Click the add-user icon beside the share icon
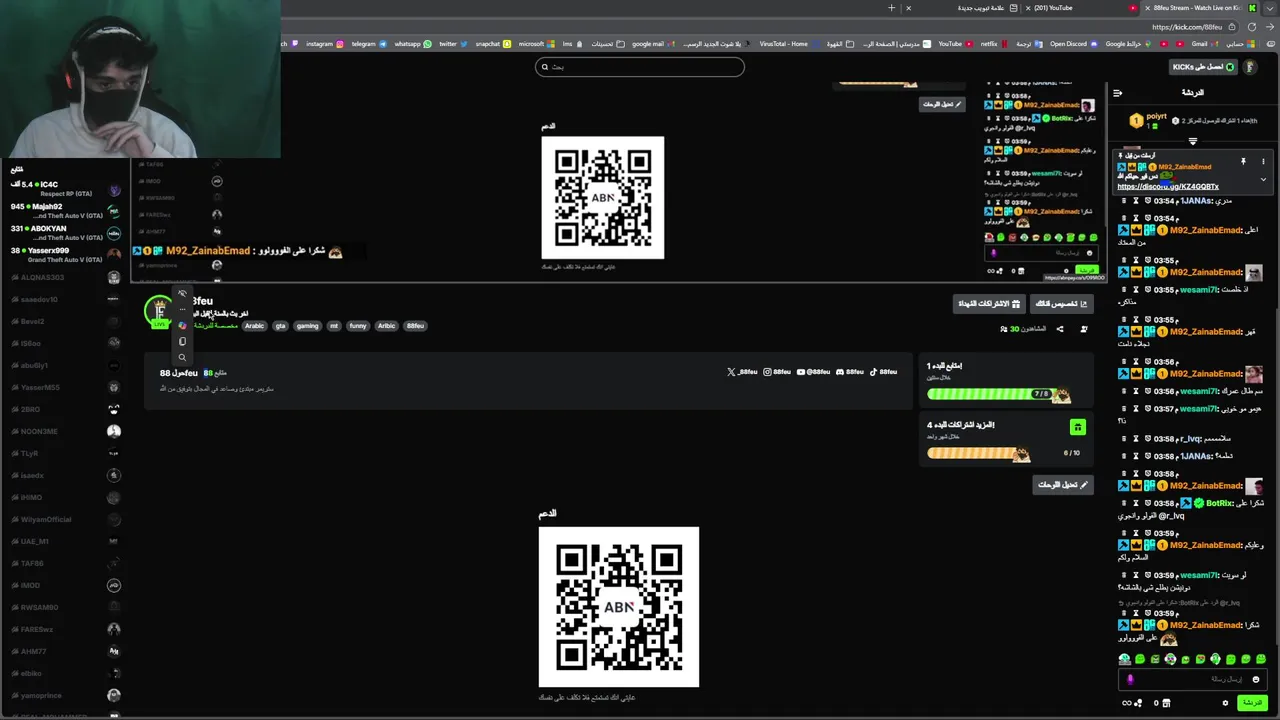 1083,329
